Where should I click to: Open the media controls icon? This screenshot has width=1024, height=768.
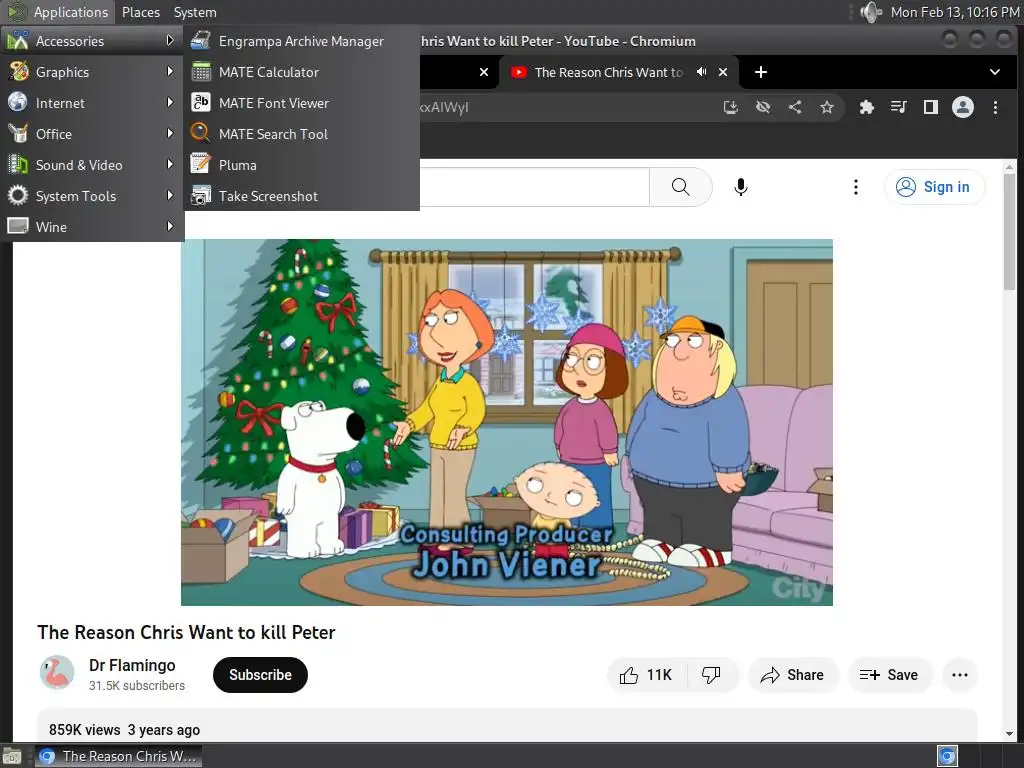tap(899, 107)
